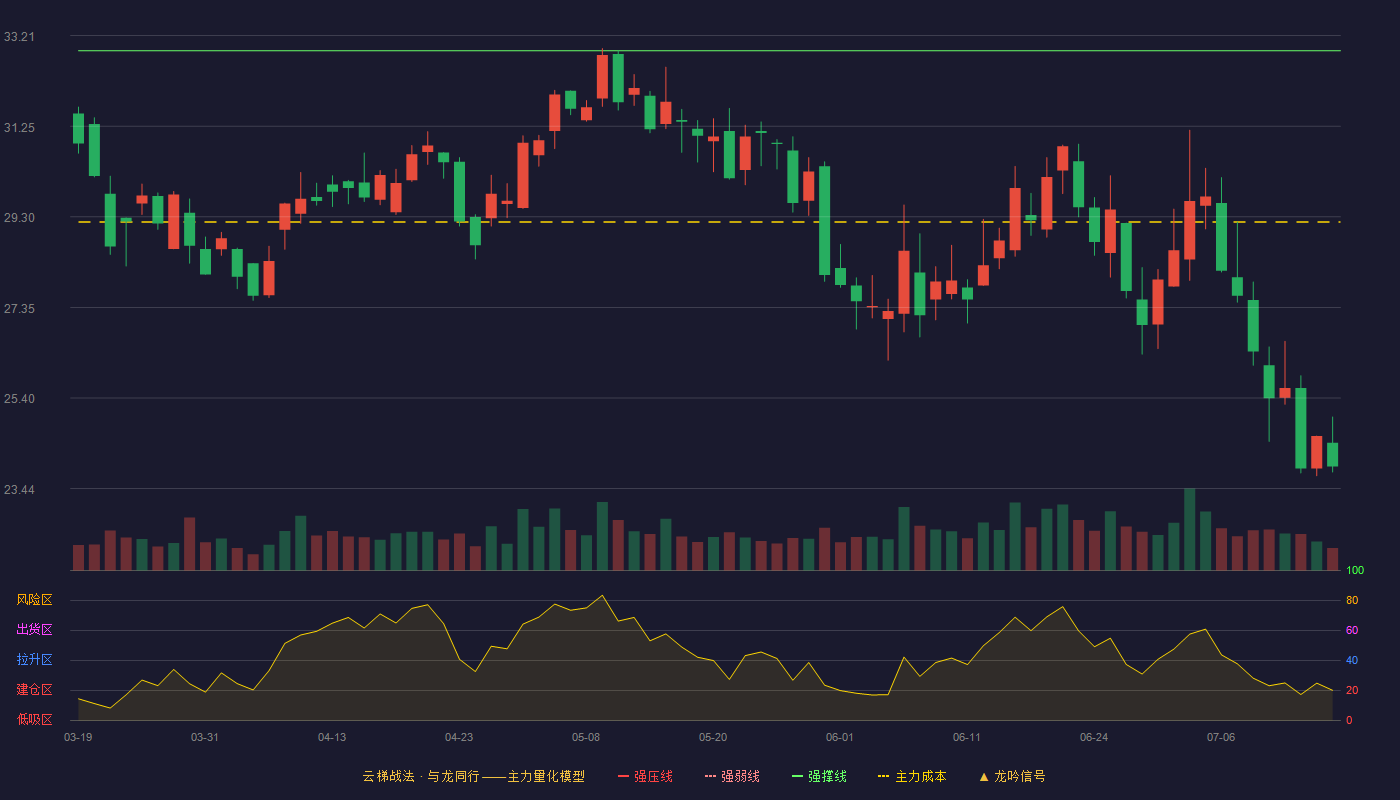
Task: Click the 05-08 date label
Action: (586, 737)
